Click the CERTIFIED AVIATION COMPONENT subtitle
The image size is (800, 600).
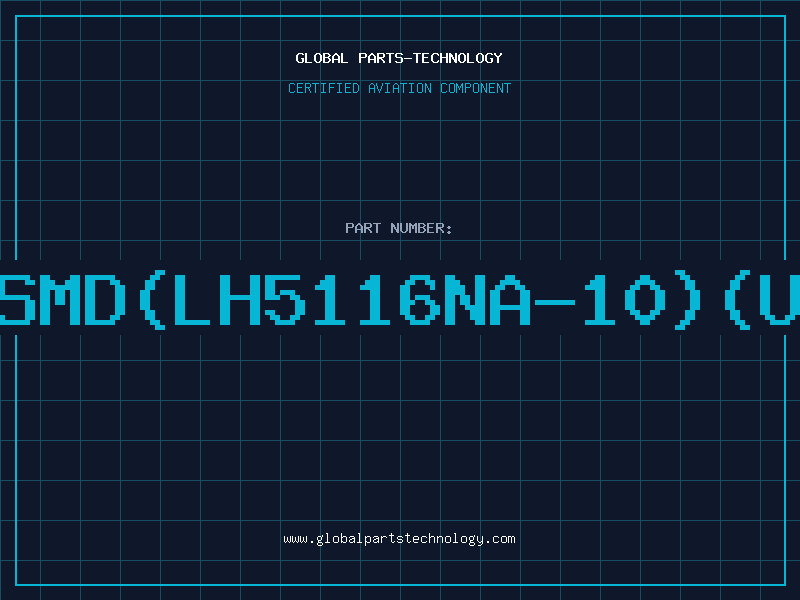click(x=399, y=88)
